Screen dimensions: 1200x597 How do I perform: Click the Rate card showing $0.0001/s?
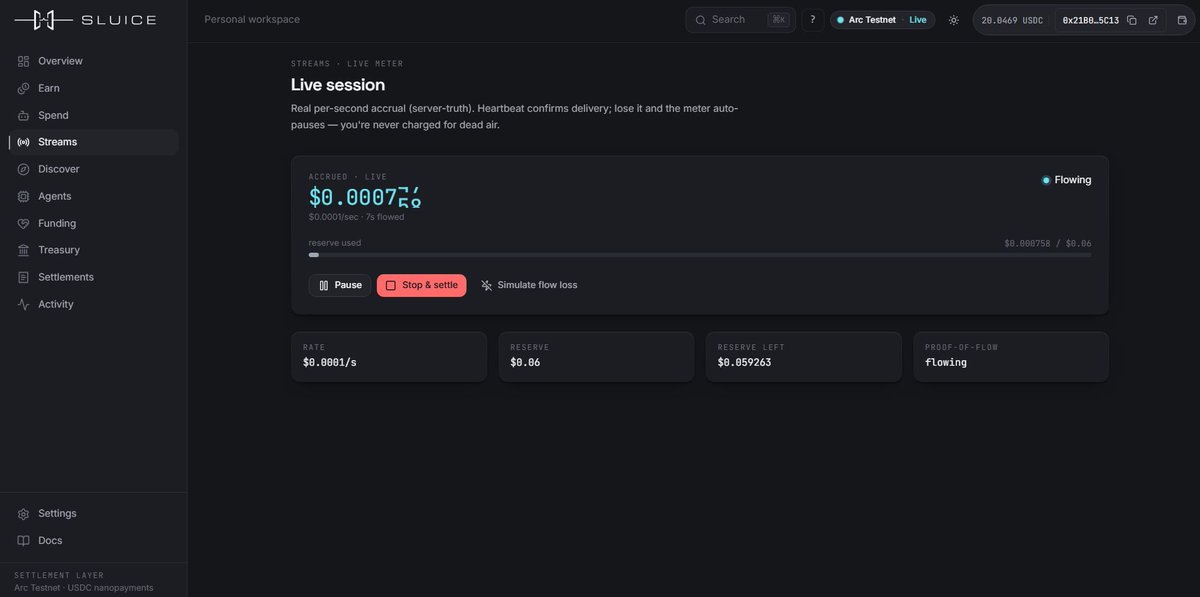pos(389,357)
